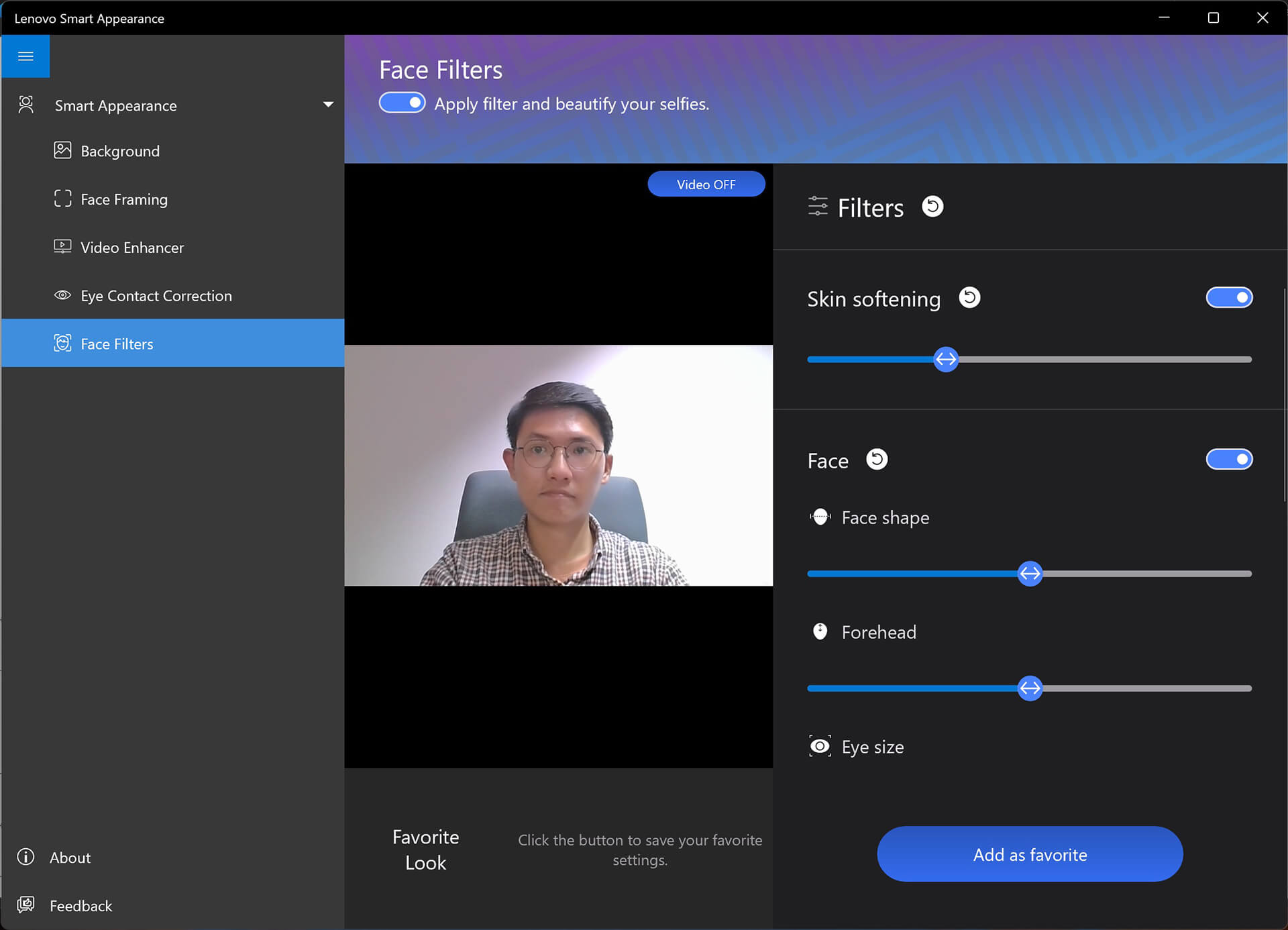Click the hamburger menu icon
1288x930 pixels.
coord(25,56)
